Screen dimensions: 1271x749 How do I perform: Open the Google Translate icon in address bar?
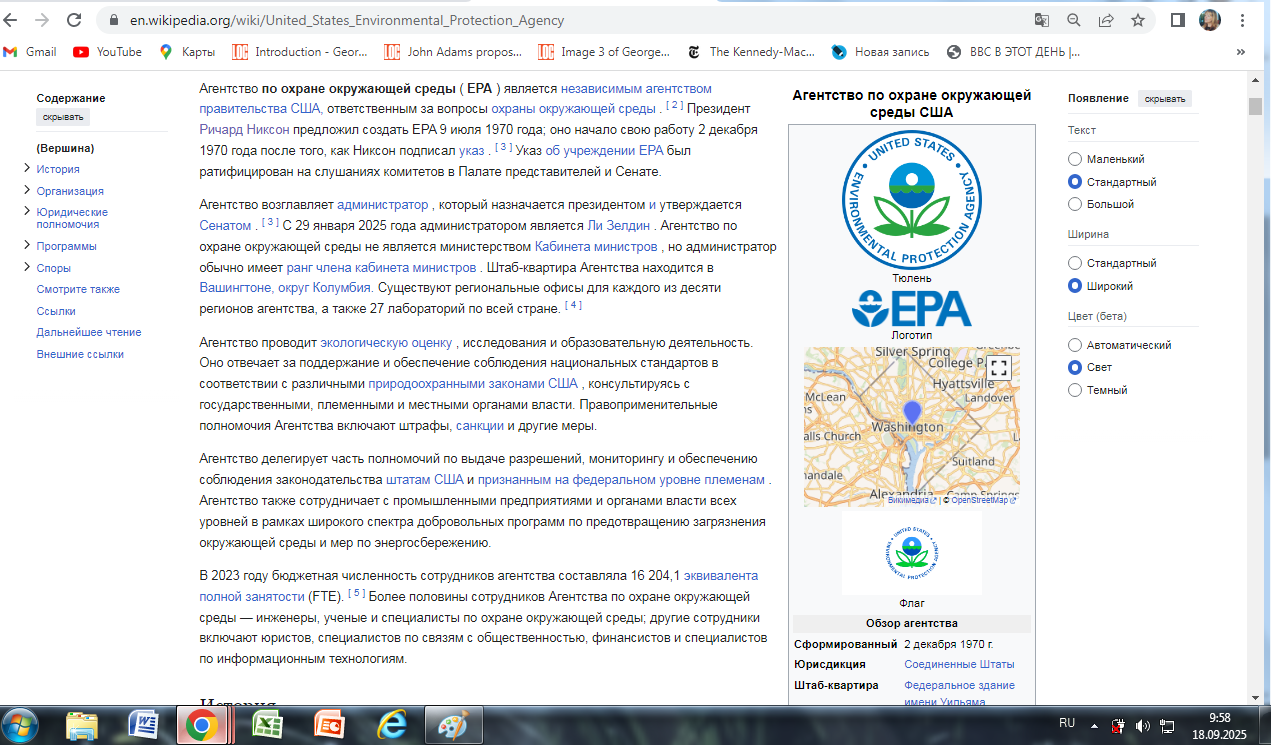click(1042, 20)
